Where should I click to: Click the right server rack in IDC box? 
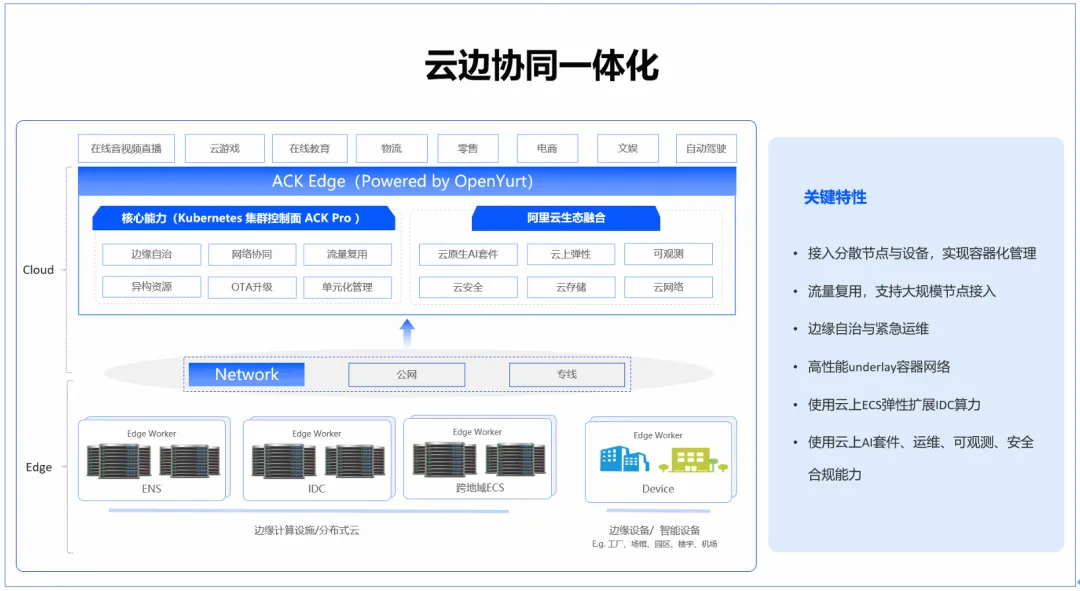click(355, 461)
